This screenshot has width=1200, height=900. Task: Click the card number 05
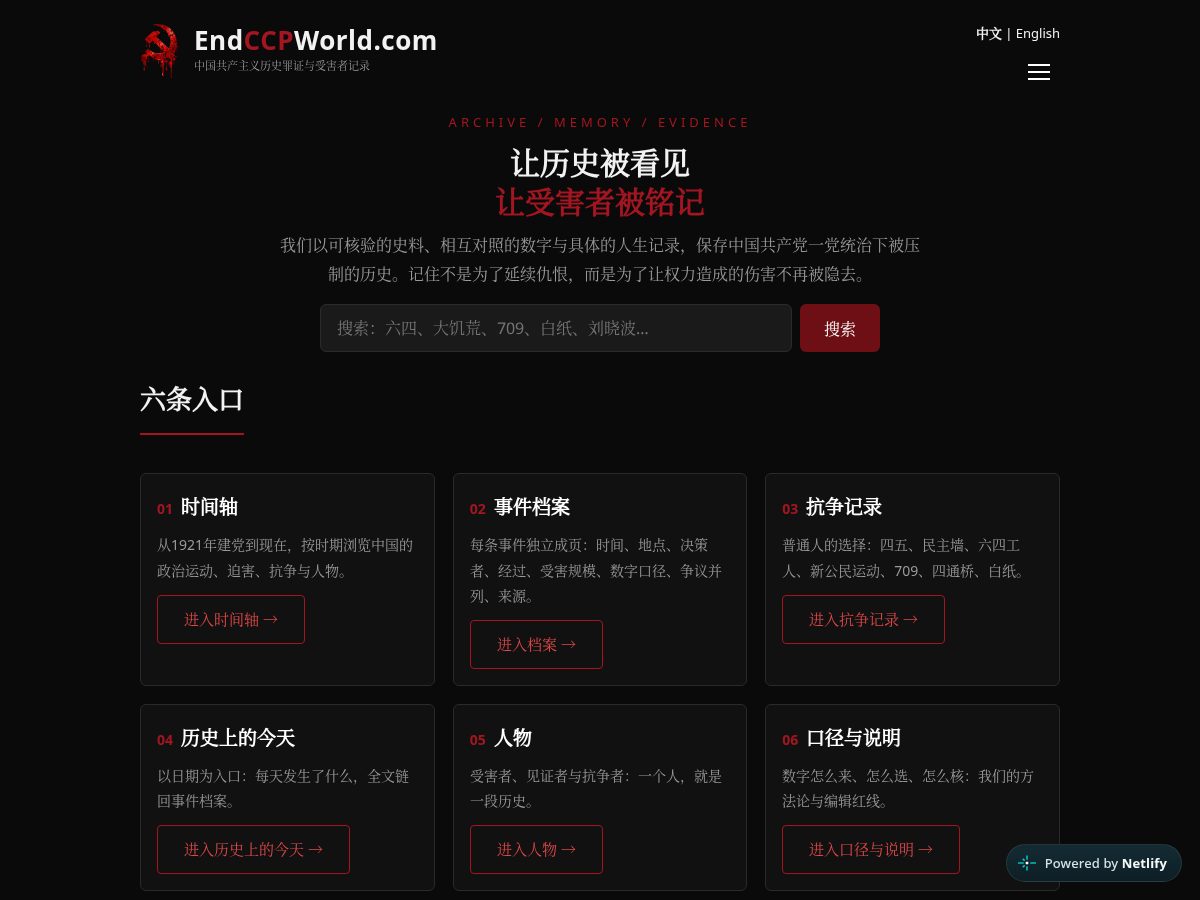[478, 740]
